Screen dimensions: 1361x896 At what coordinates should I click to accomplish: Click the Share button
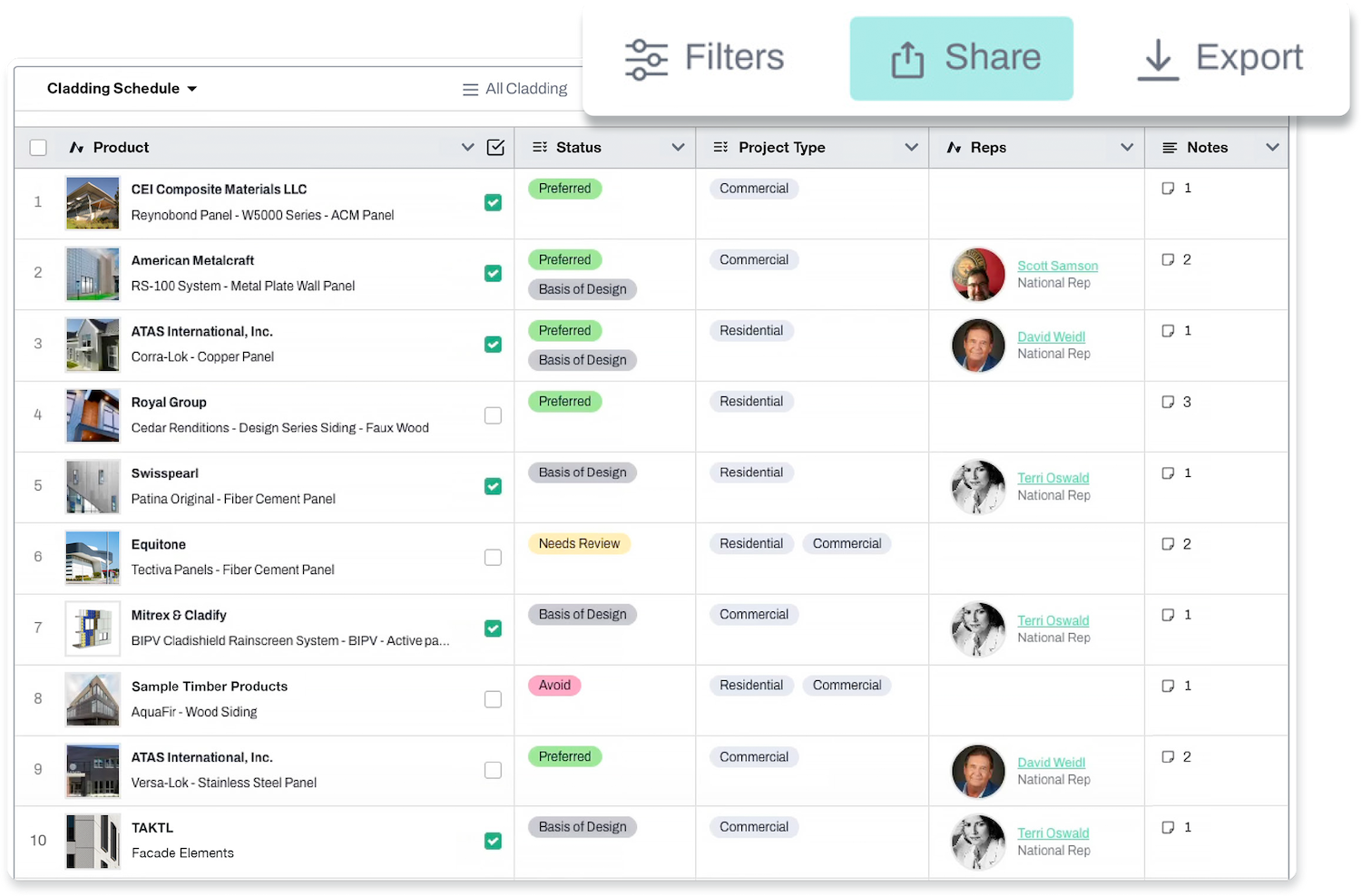pyautogui.click(x=961, y=58)
